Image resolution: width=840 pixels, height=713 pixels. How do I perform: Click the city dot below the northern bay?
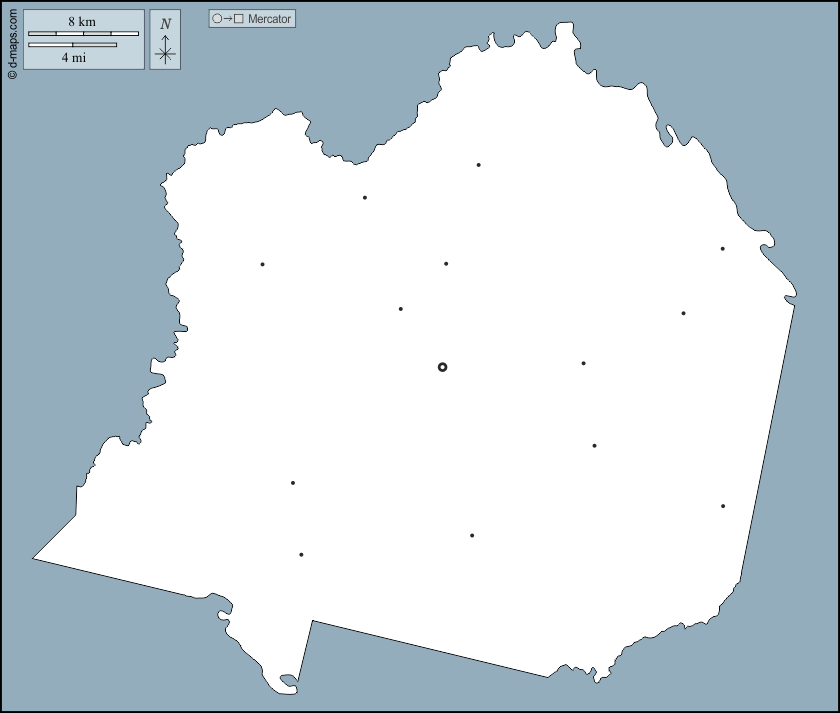(365, 198)
